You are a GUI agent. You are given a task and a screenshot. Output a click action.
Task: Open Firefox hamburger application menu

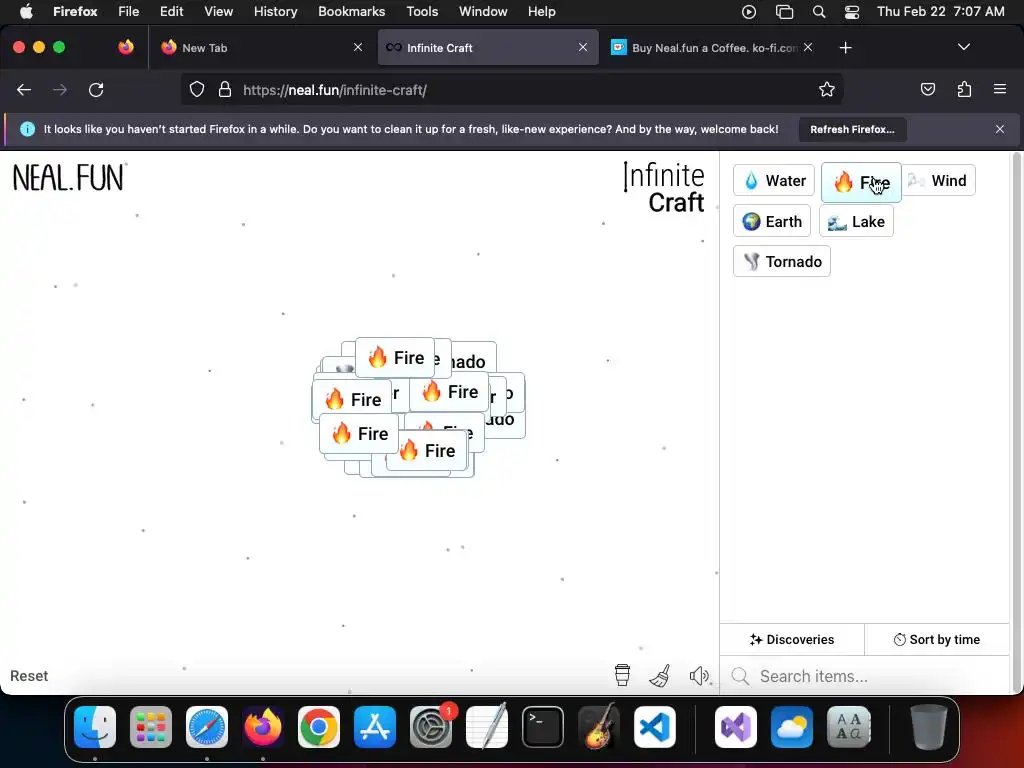click(999, 89)
